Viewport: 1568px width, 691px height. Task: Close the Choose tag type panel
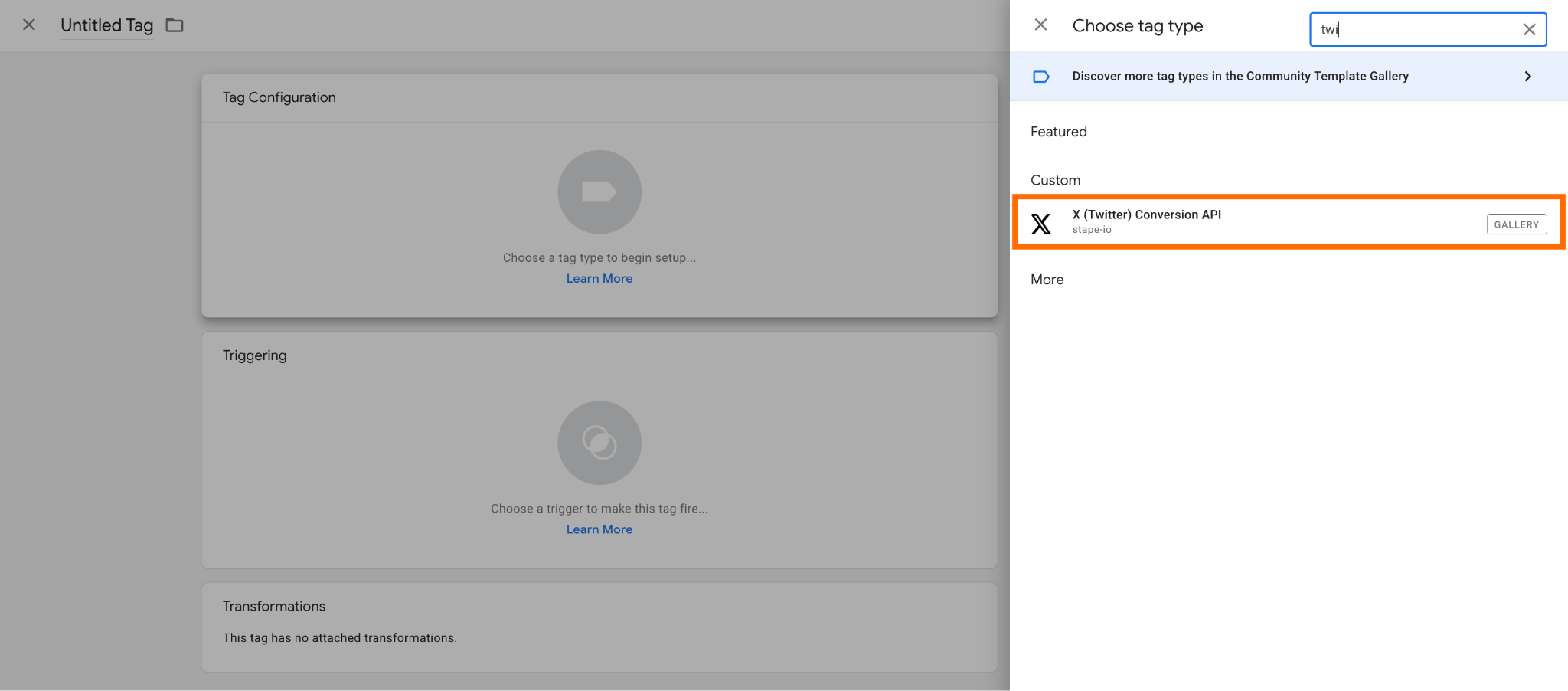1040,25
